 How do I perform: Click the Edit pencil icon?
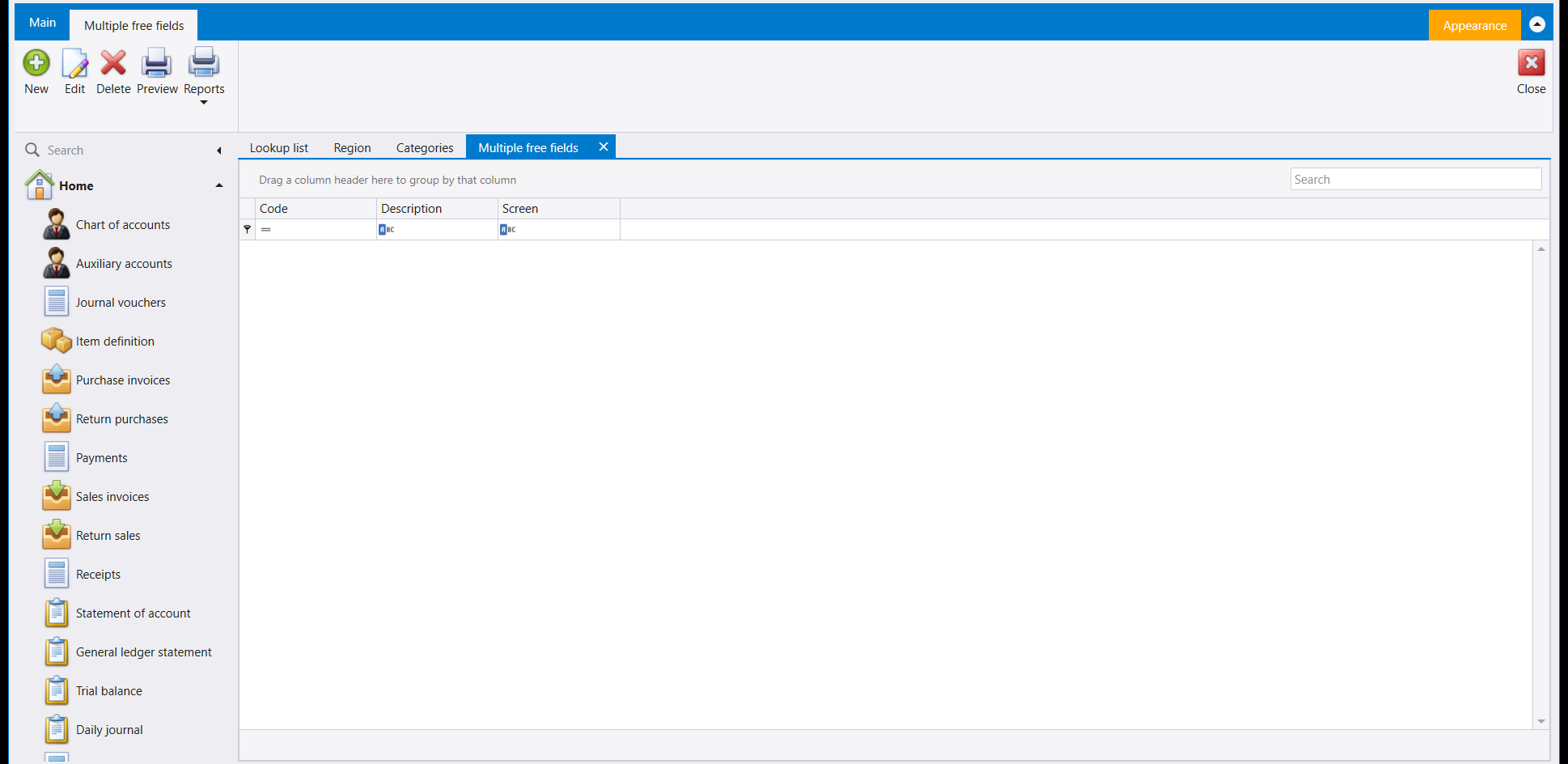click(x=74, y=63)
